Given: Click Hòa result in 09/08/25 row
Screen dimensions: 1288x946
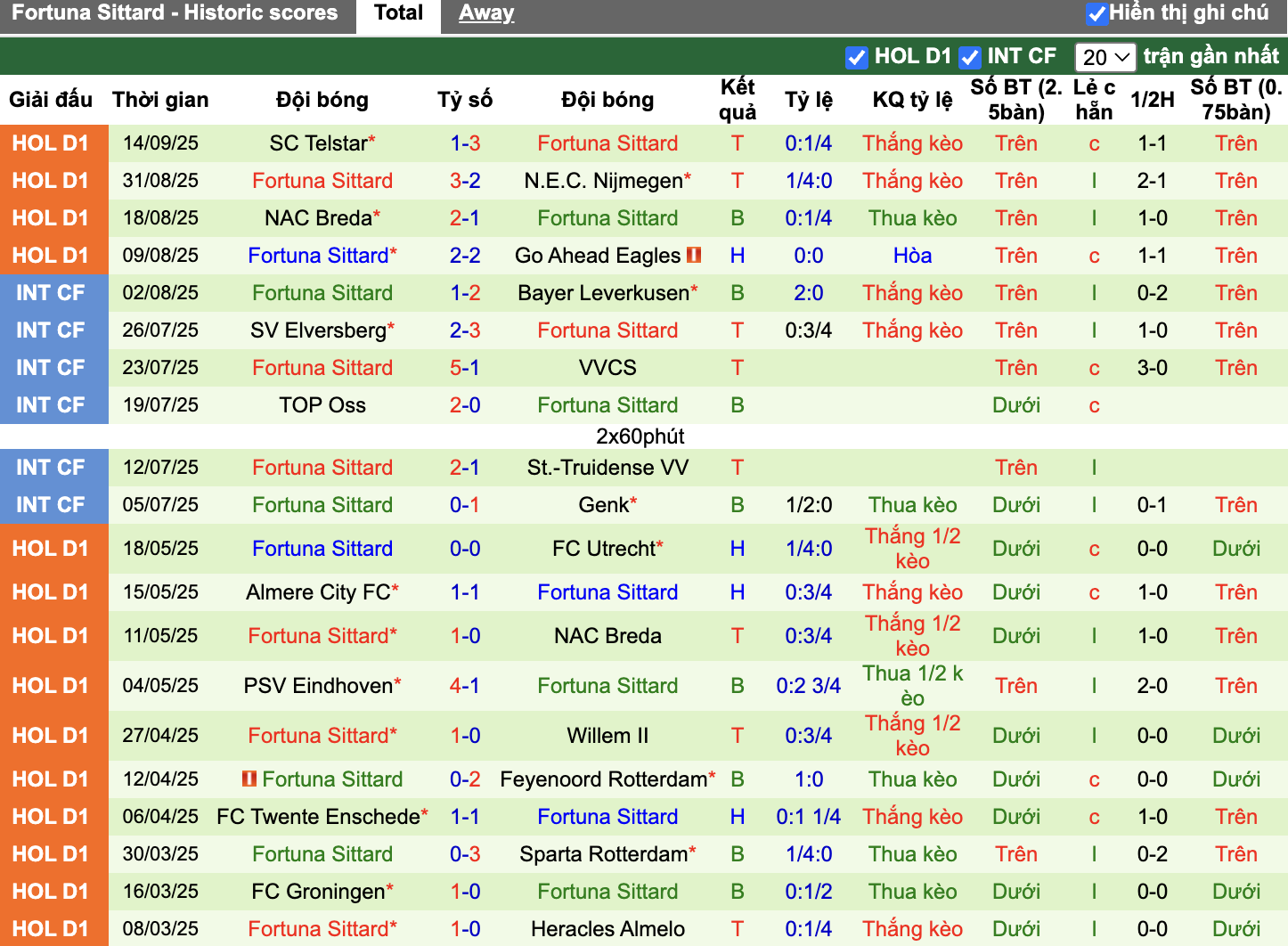Looking at the screenshot, I should click(912, 256).
